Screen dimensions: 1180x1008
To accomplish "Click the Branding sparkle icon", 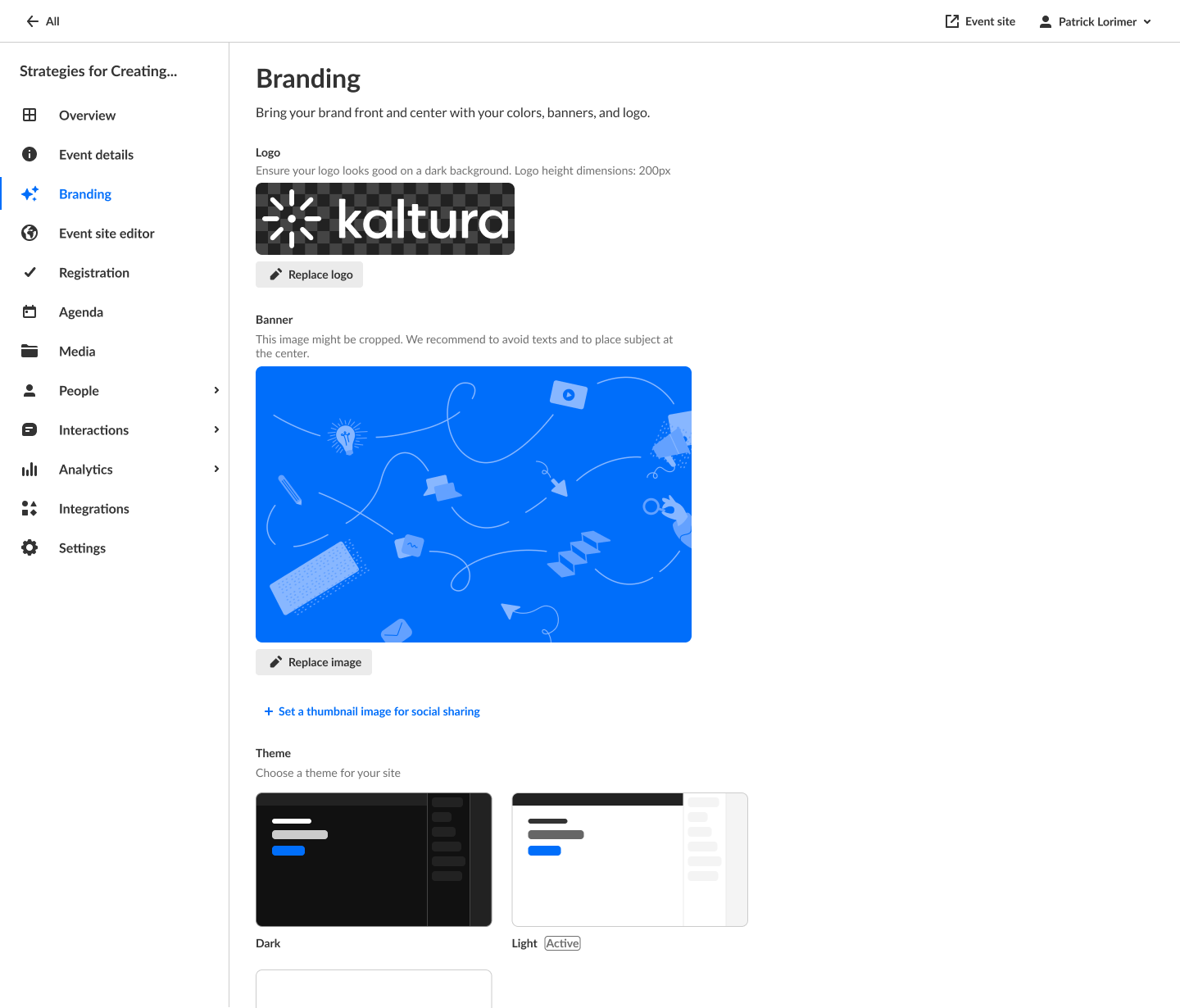I will click(29, 193).
